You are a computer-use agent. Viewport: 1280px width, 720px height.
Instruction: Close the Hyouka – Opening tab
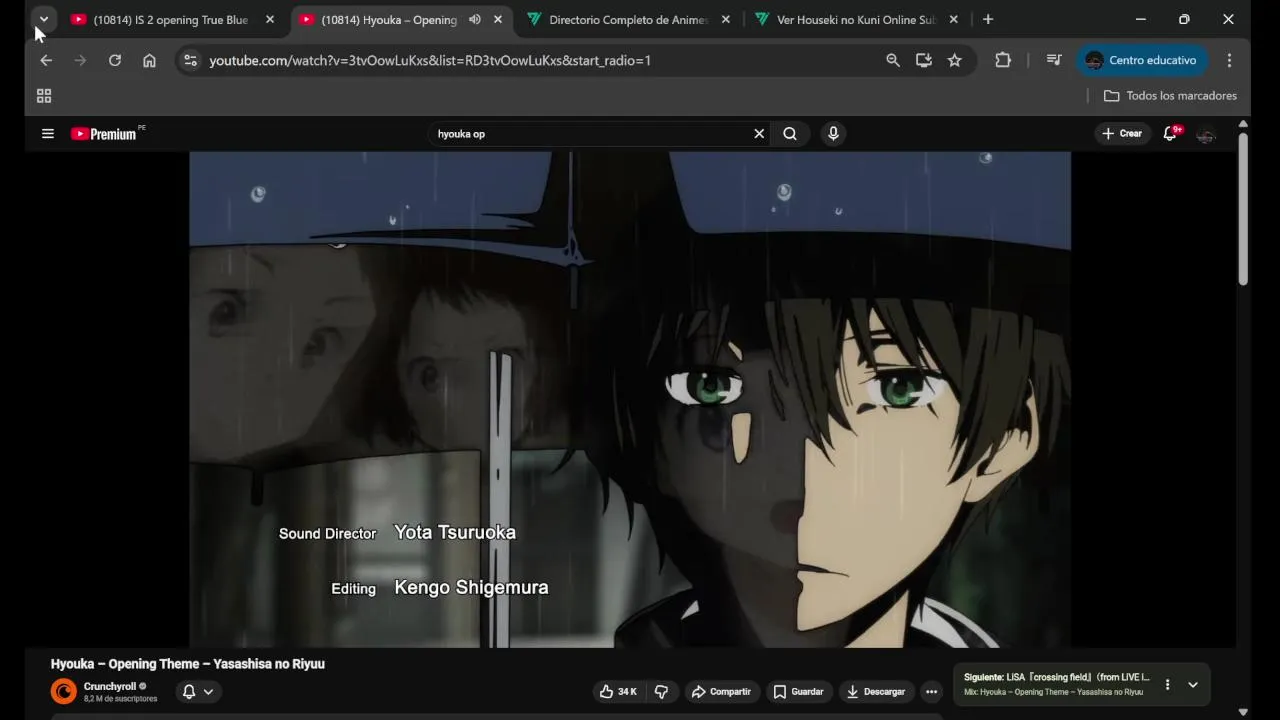pyautogui.click(x=498, y=19)
